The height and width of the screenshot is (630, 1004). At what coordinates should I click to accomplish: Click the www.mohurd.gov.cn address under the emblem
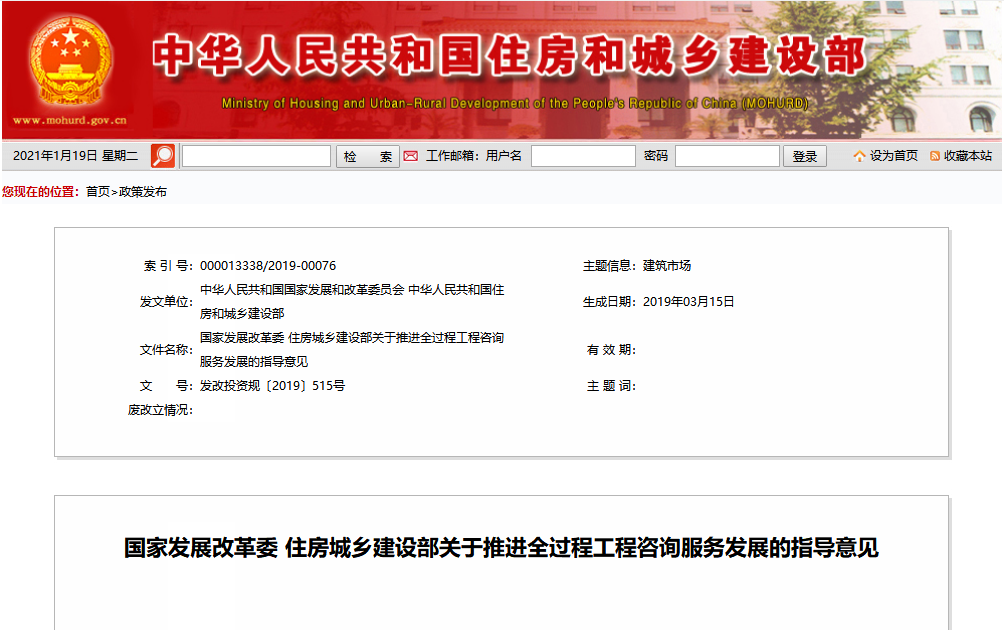point(70,121)
